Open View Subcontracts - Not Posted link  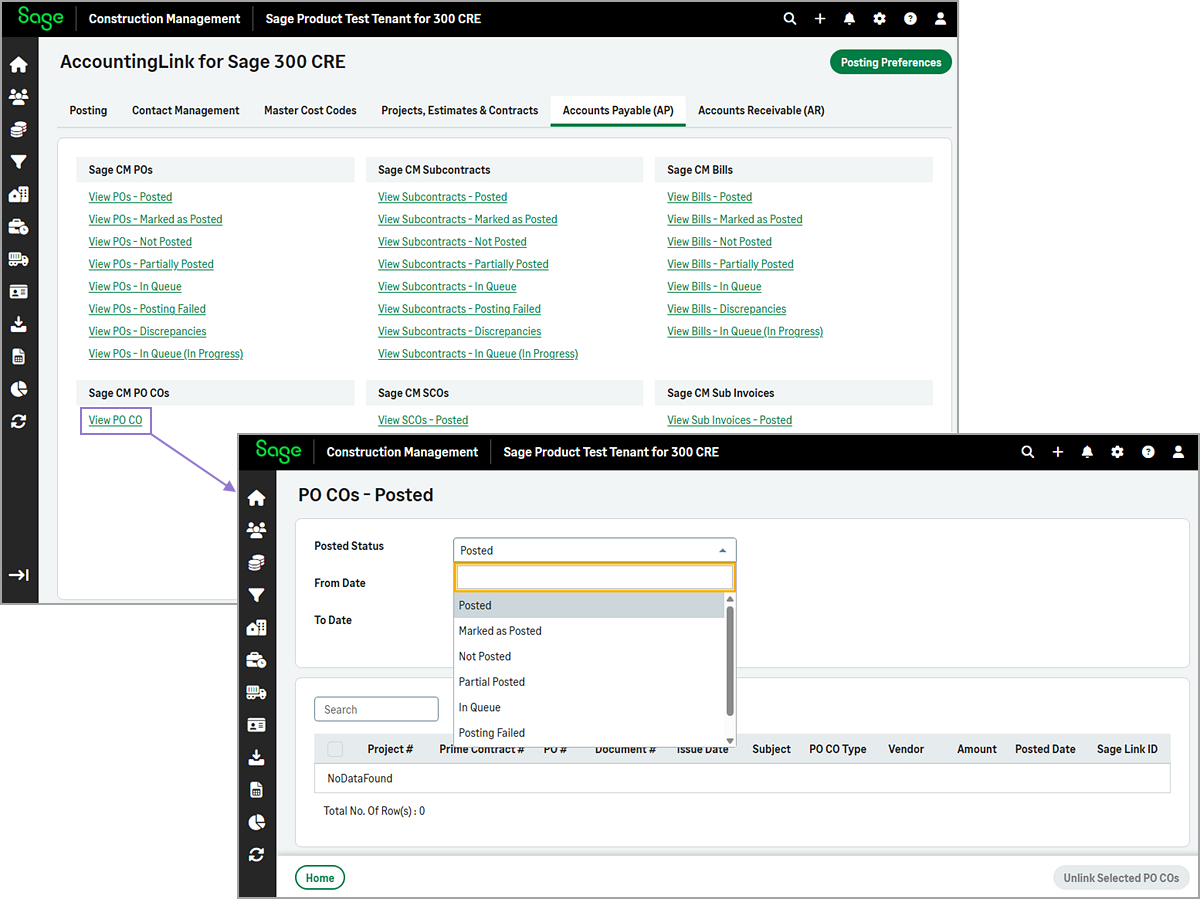(452, 242)
